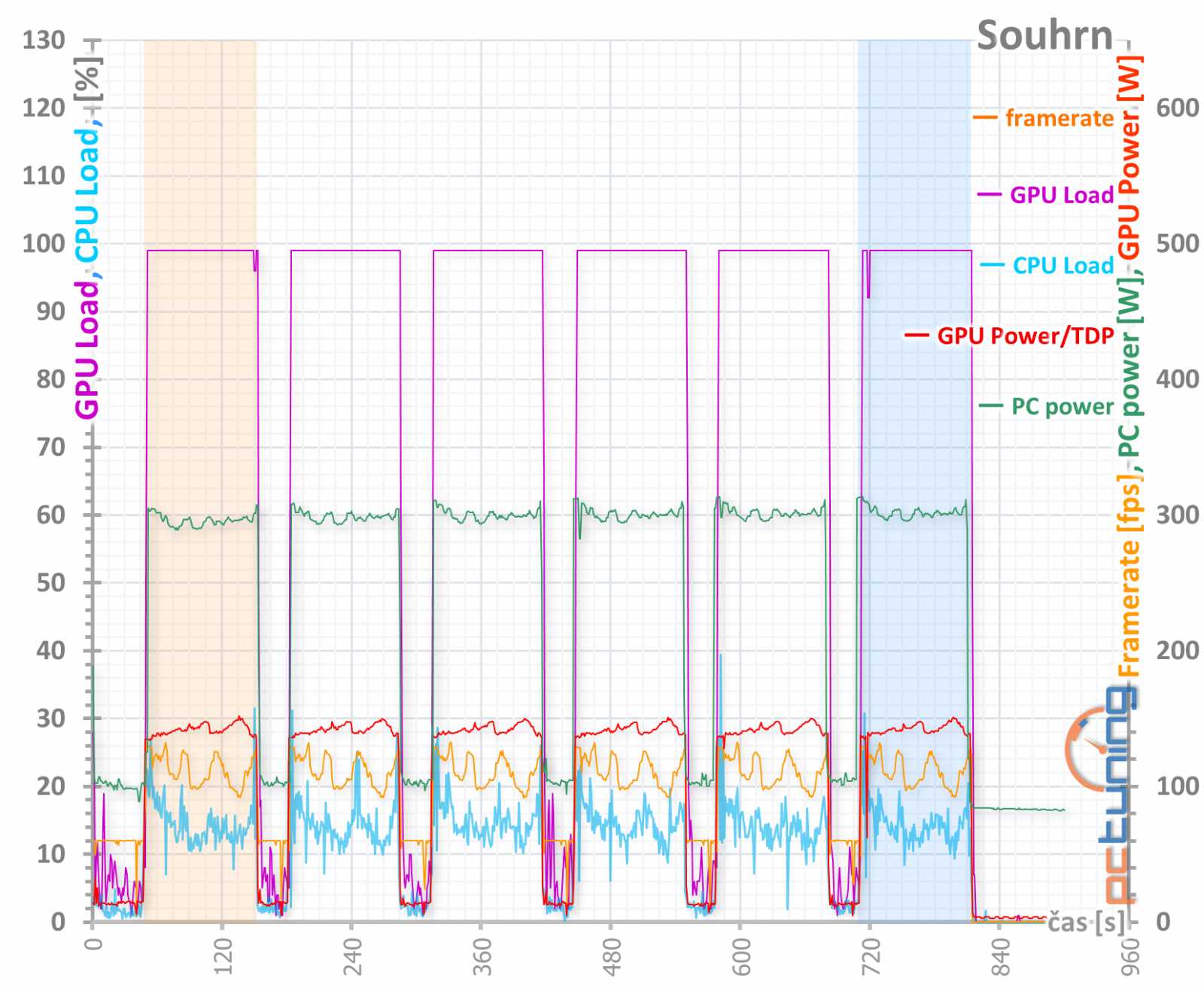Screen dimensions: 1204x988
Task: Click the 'PC power [W]' right axis title
Action: (x=1129, y=369)
